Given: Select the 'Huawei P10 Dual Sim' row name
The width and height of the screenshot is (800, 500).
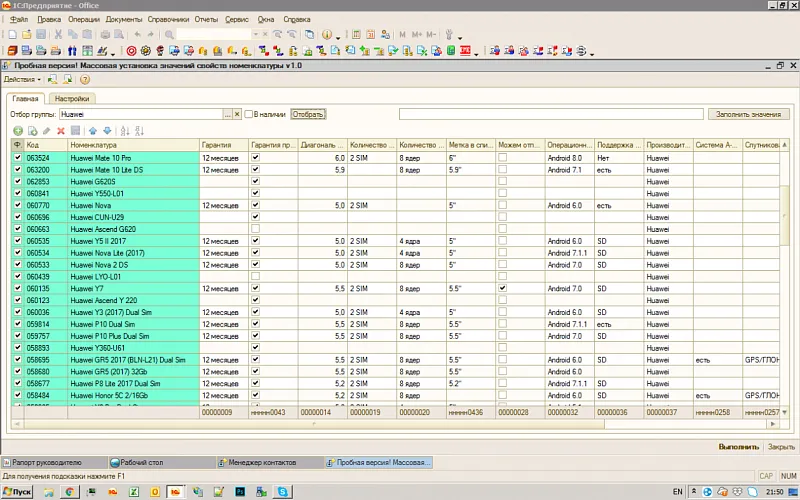Looking at the screenshot, I should point(103,324).
